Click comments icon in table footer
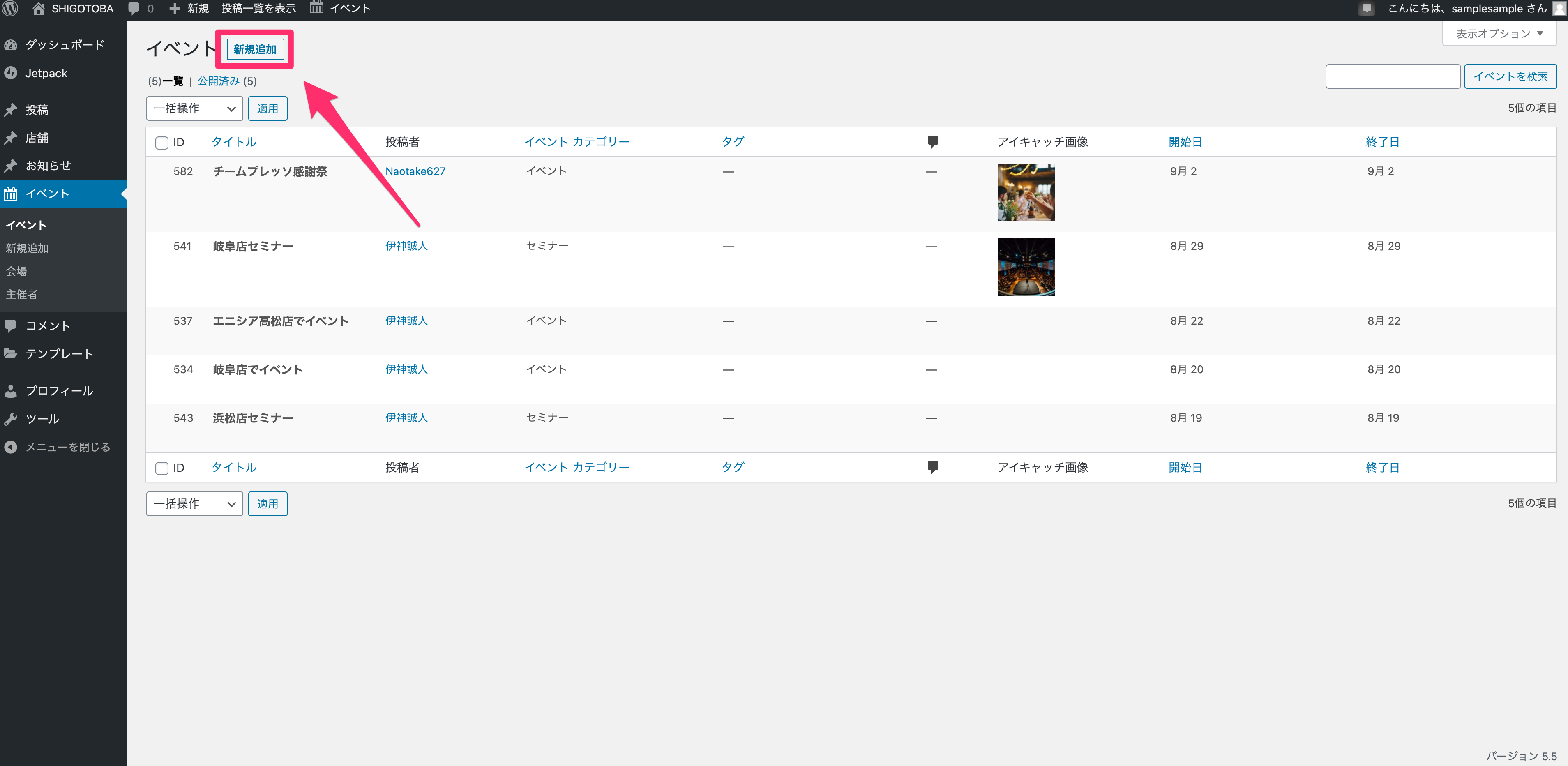The width and height of the screenshot is (1568, 766). click(x=932, y=468)
